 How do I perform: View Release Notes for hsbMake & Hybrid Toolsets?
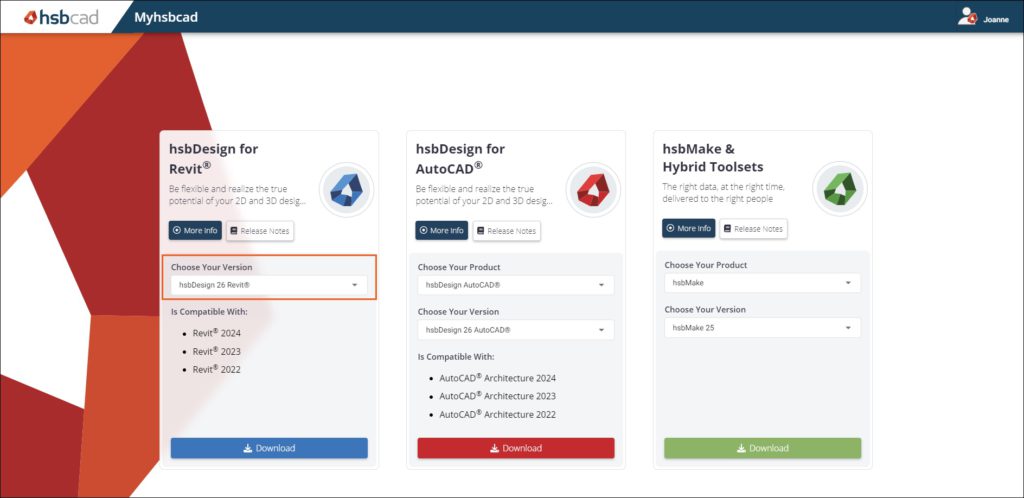753,228
